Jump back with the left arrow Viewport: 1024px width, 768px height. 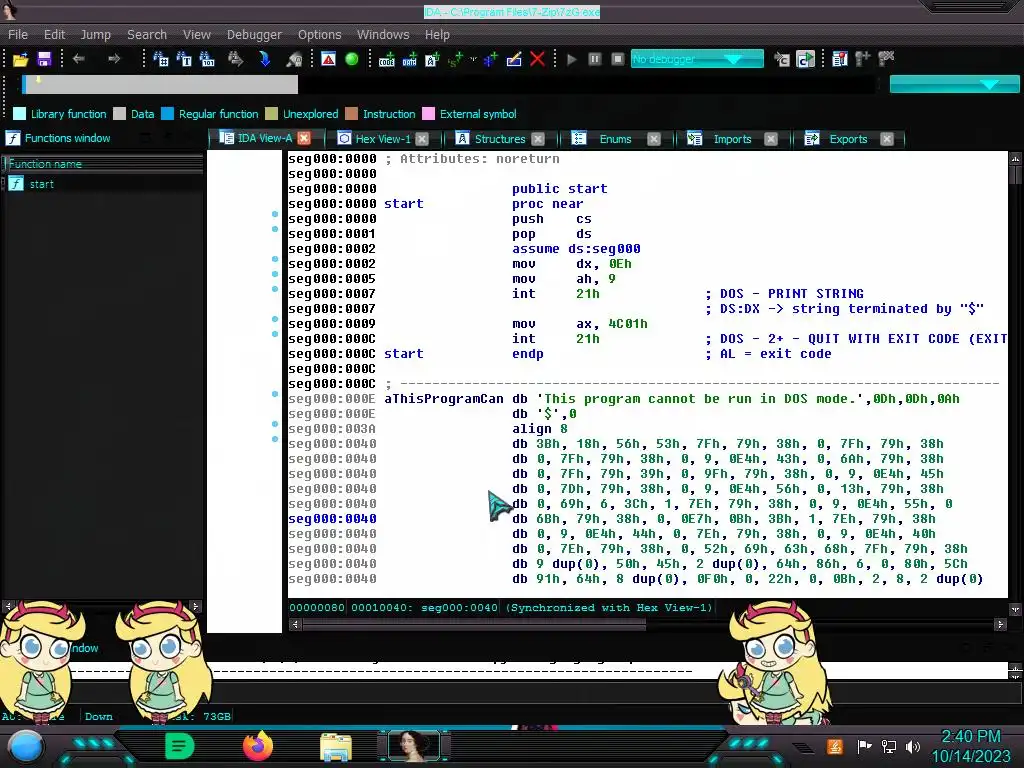coord(79,59)
